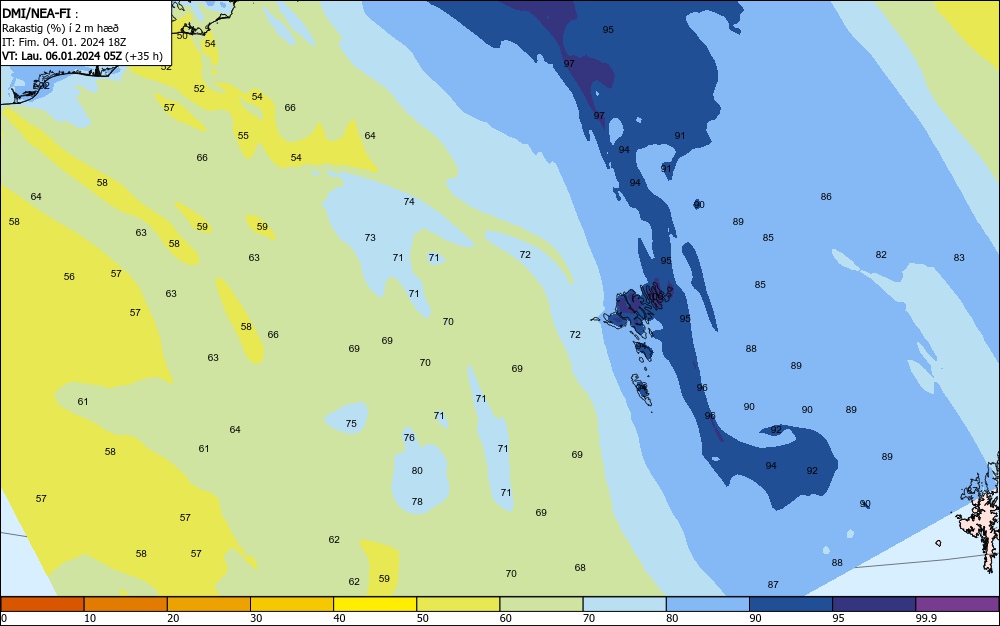Select the orange 10–20 legend swatch

click(x=126, y=604)
